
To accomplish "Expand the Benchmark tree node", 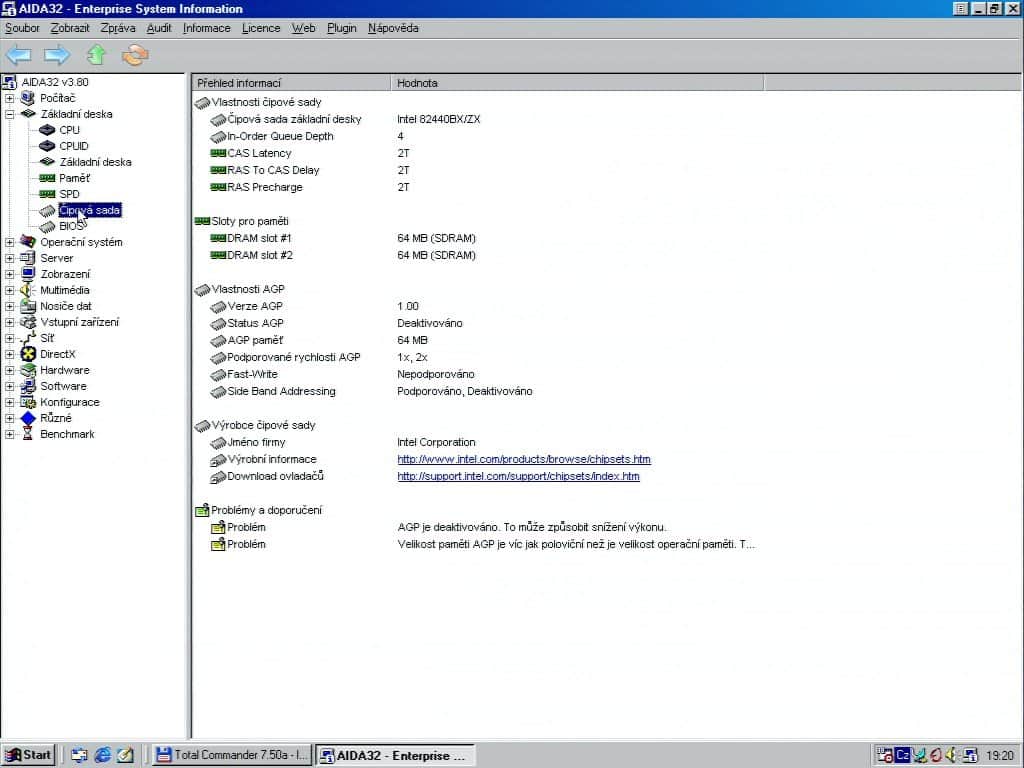I will [x=9, y=434].
